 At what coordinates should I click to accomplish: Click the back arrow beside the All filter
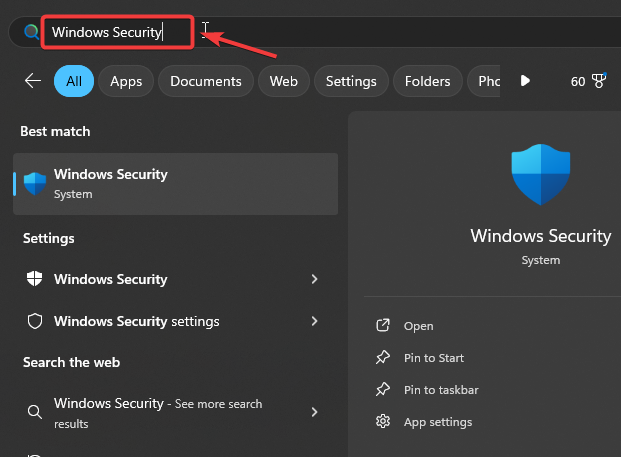tap(33, 81)
